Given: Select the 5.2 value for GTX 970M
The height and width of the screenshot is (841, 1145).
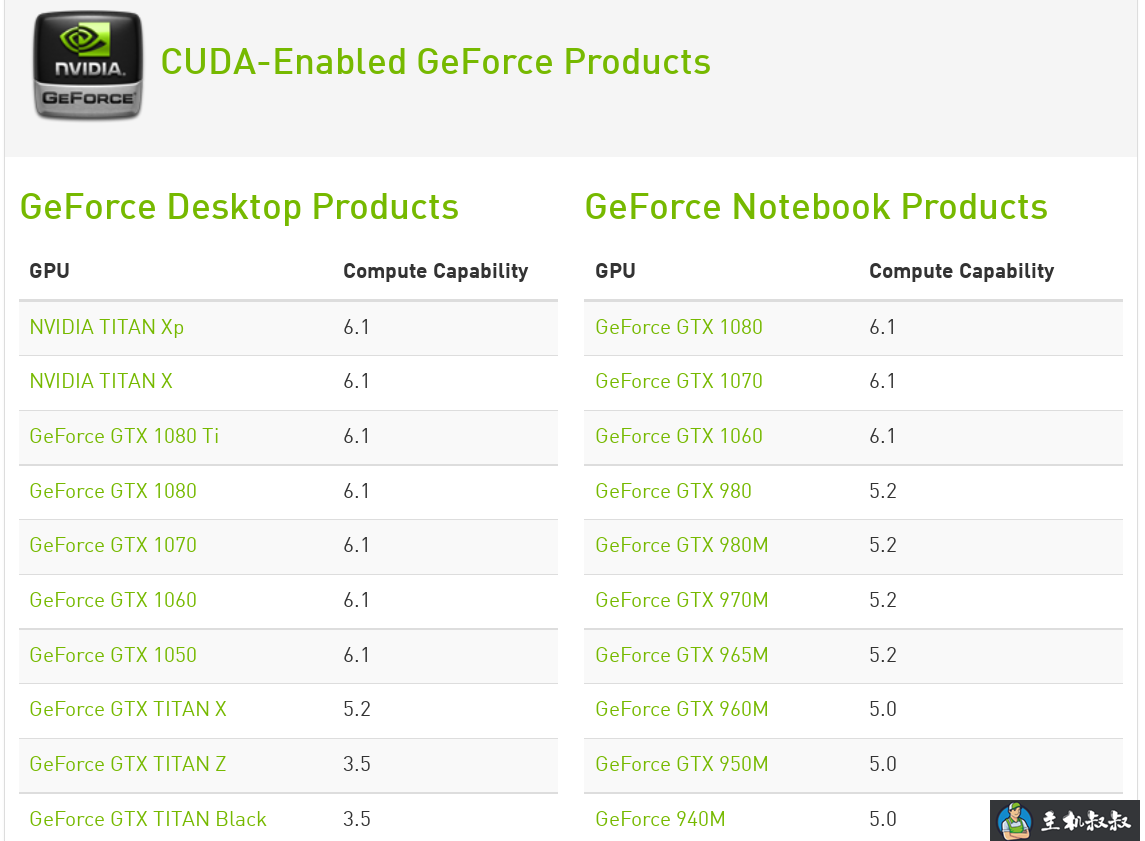Looking at the screenshot, I should coord(883,600).
